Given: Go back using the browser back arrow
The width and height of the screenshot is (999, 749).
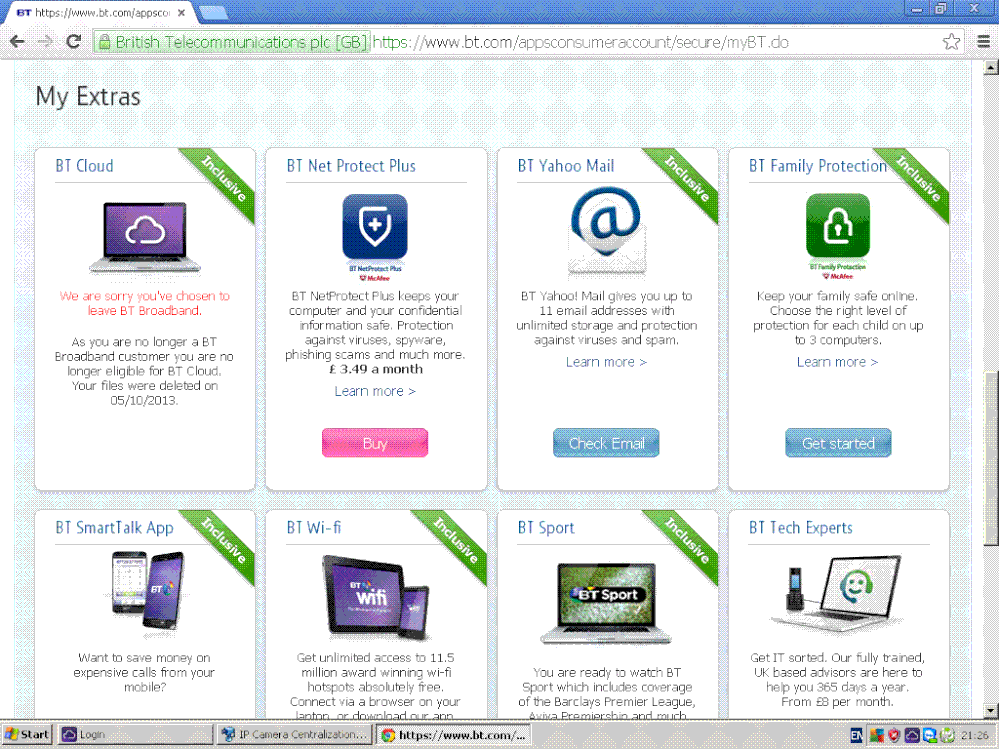Looking at the screenshot, I should click(17, 41).
